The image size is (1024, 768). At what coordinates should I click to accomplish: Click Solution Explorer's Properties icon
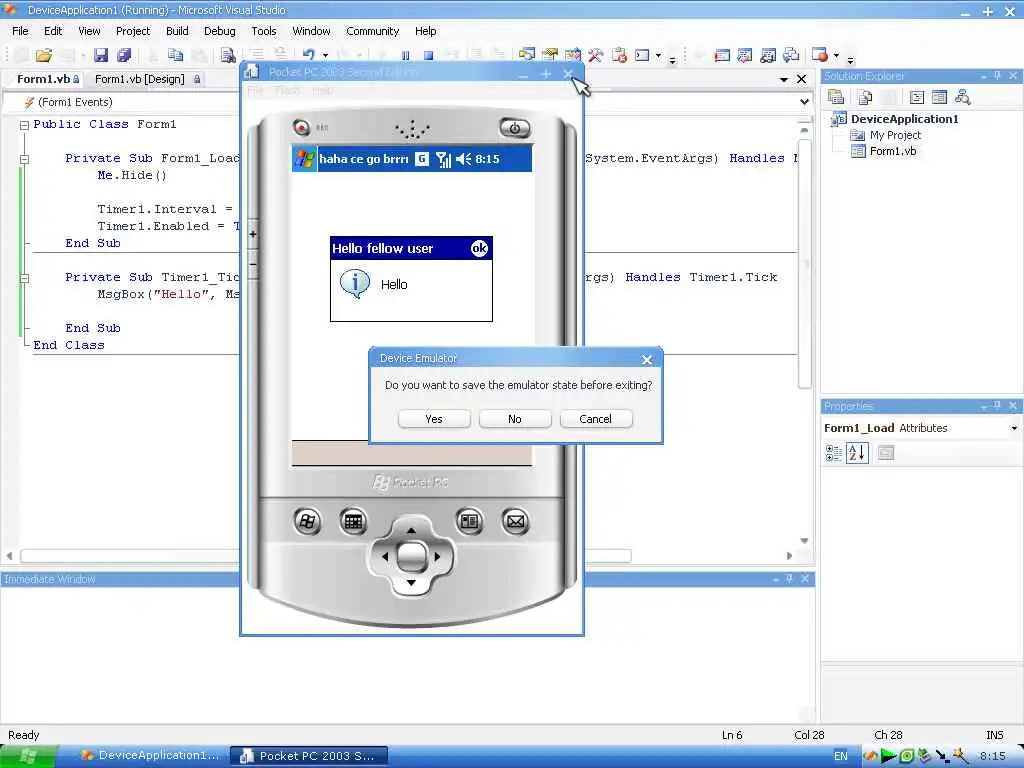coord(835,97)
